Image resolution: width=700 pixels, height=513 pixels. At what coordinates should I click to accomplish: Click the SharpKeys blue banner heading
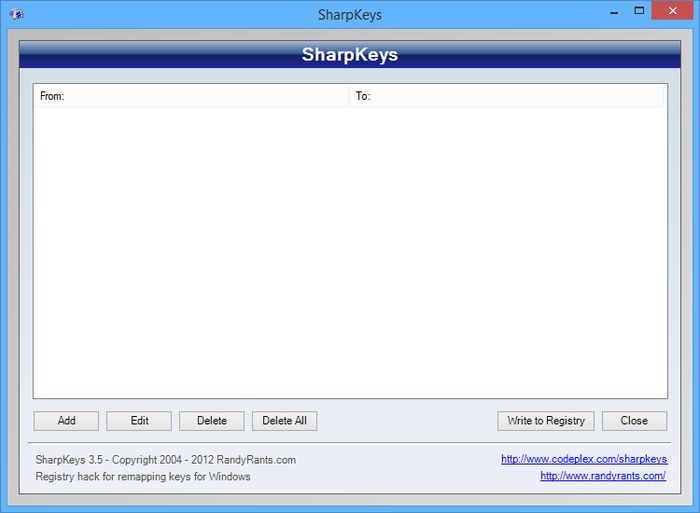(x=350, y=54)
